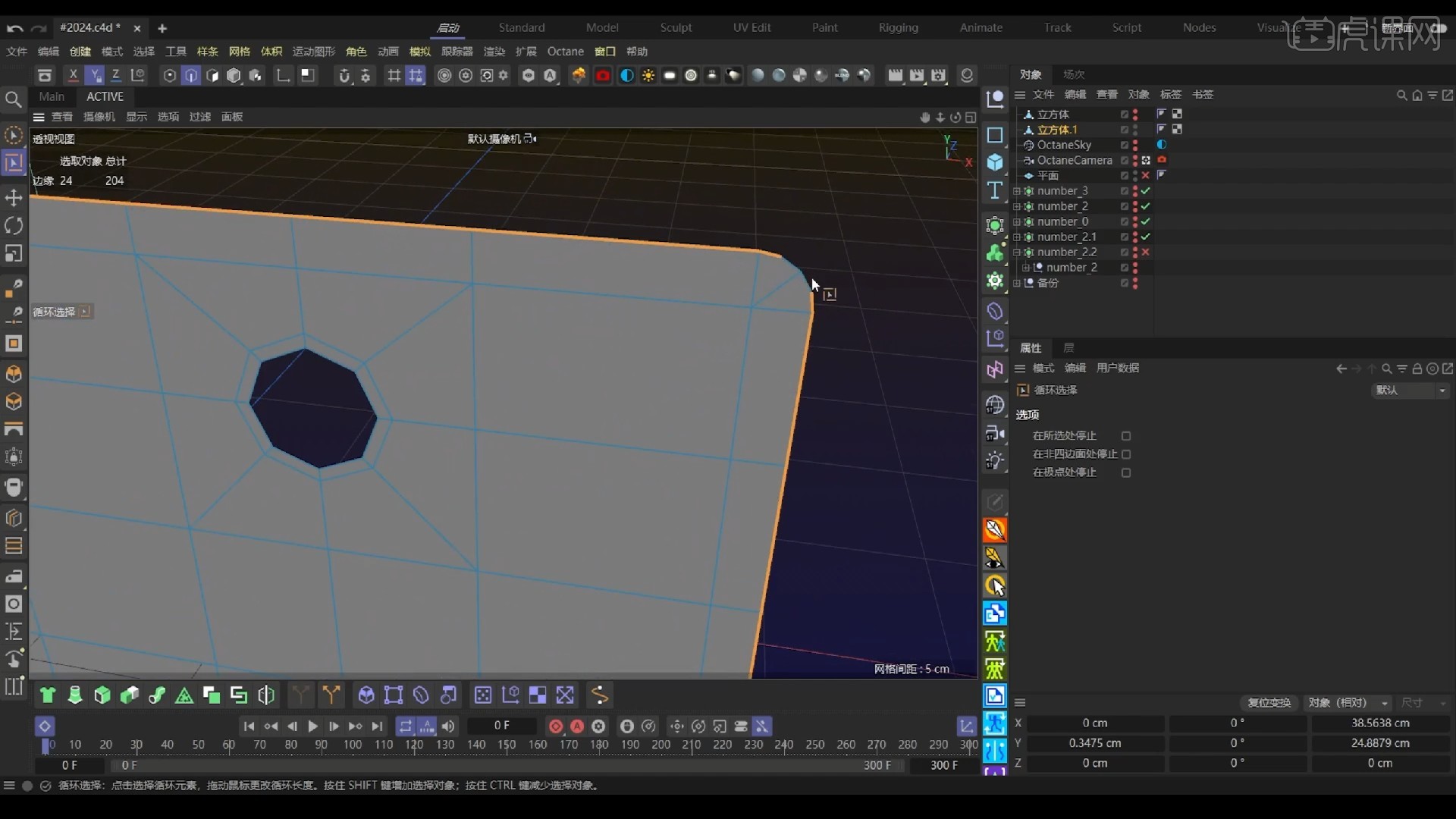Select the Rotate tool in left toolbar
1456x819 pixels.
14,225
